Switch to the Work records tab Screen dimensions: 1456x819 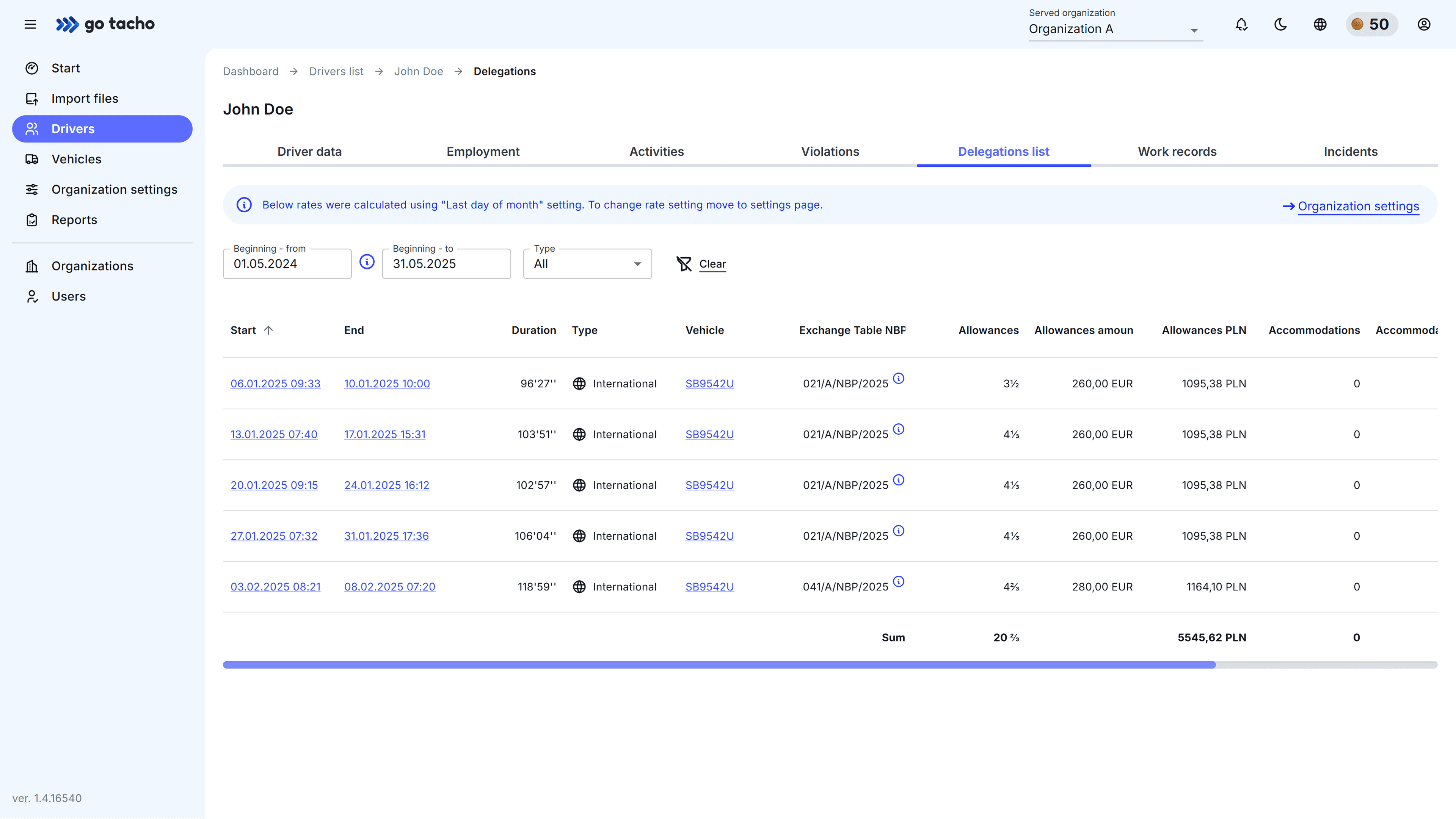[x=1177, y=151]
